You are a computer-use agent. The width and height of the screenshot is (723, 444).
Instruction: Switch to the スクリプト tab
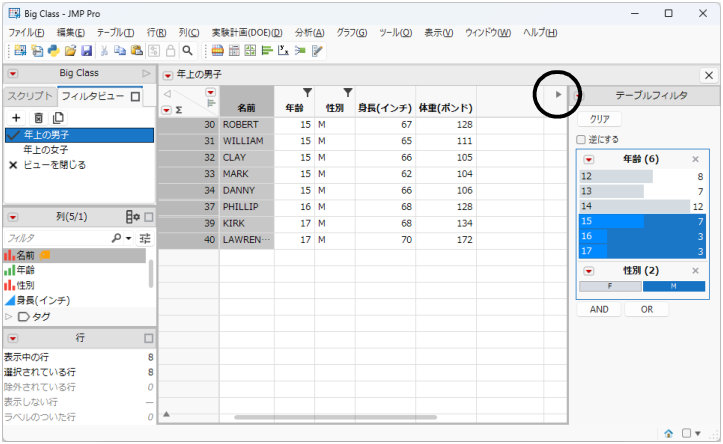30,96
